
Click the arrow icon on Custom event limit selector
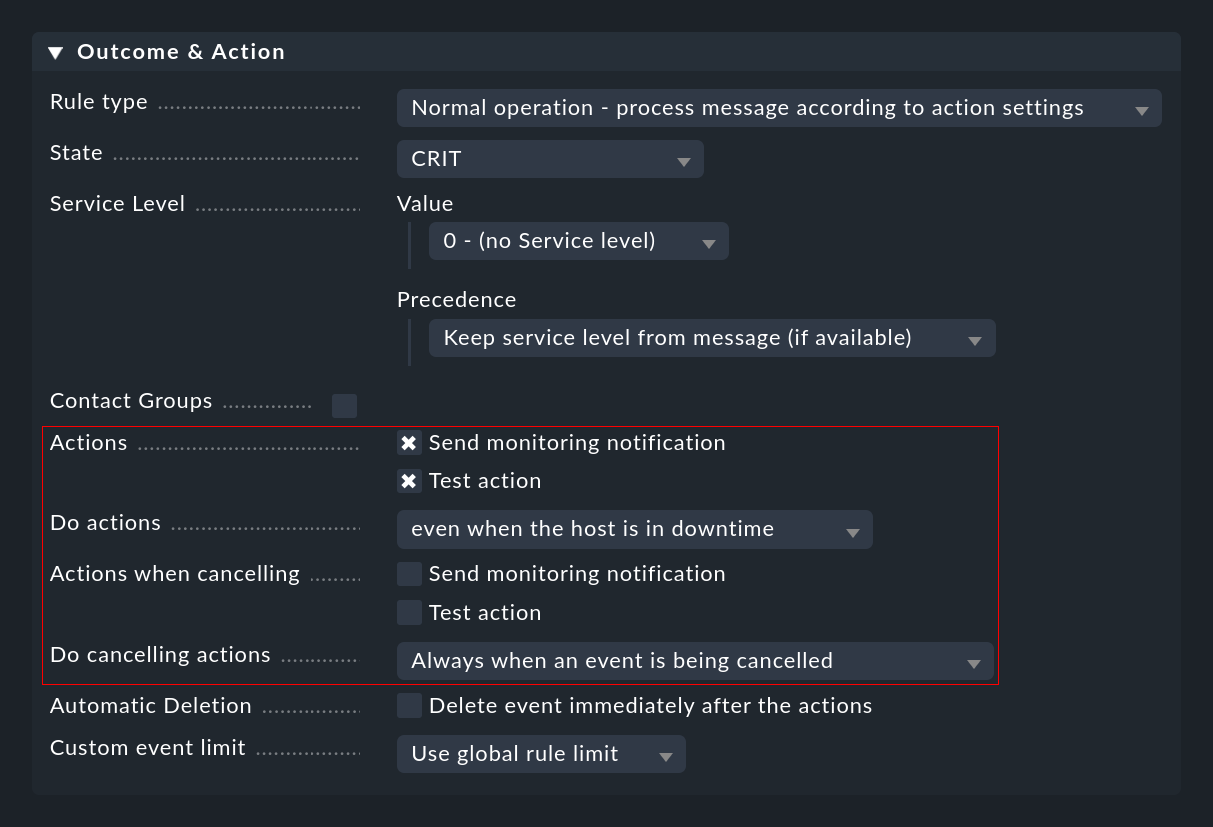[665, 754]
